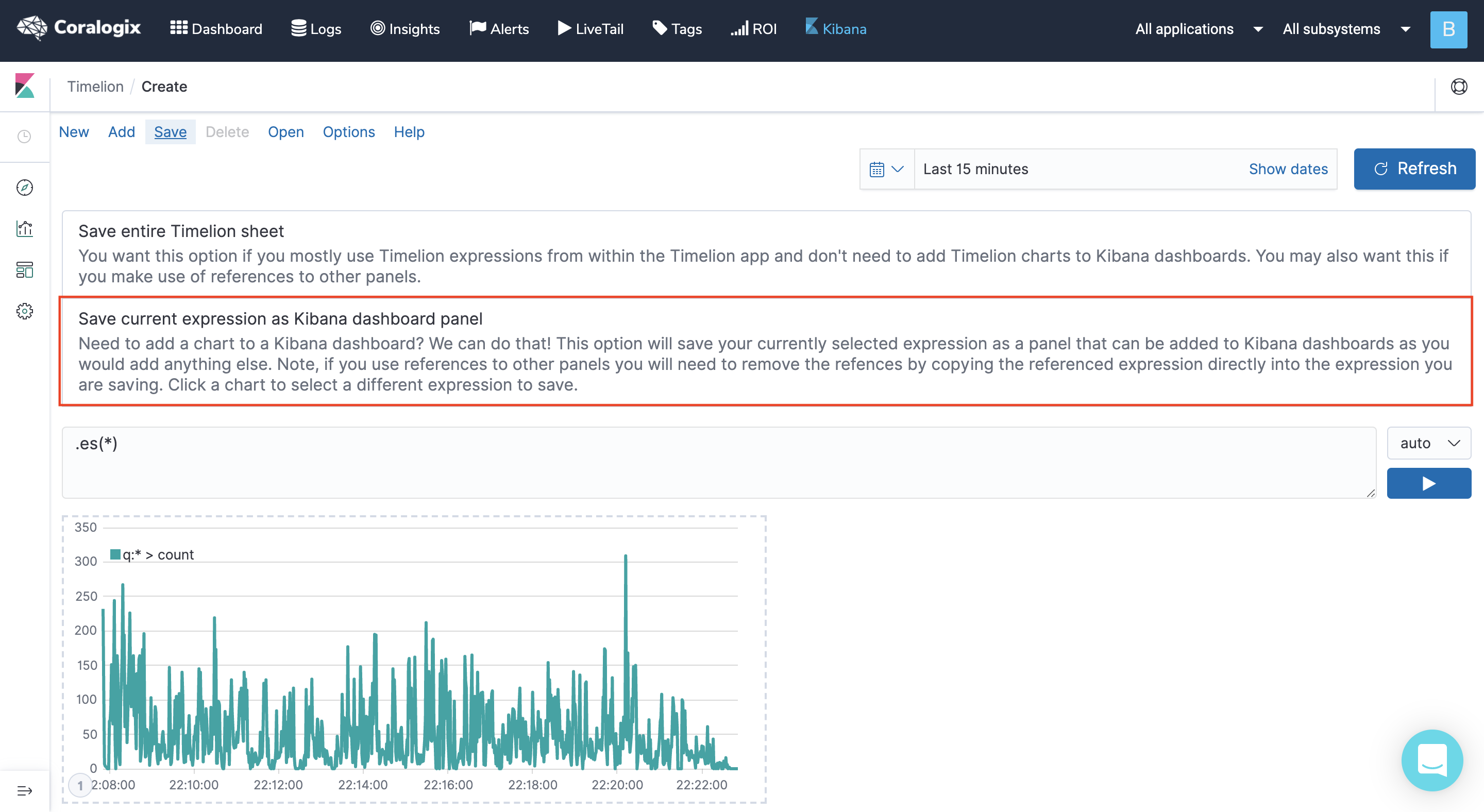The height and width of the screenshot is (812, 1484).
Task: Click New in Timelion menu
Action: (74, 132)
